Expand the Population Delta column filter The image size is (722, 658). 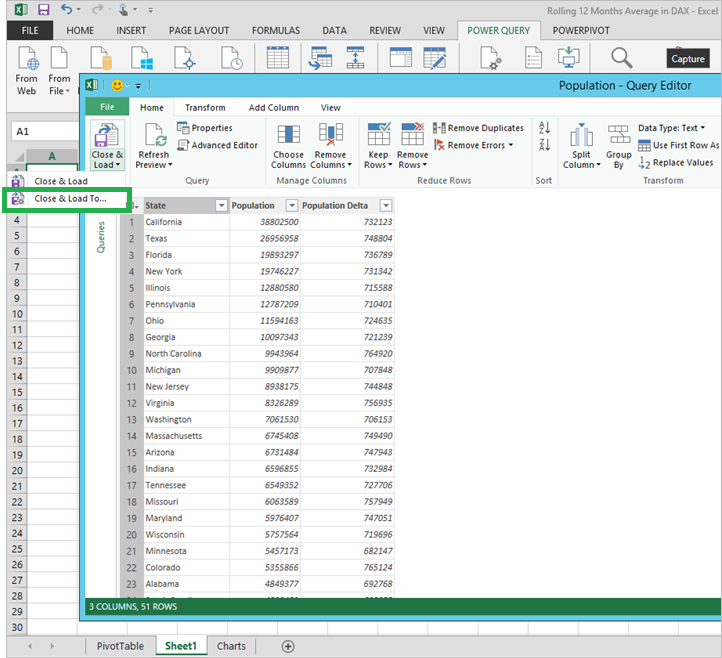(x=385, y=205)
